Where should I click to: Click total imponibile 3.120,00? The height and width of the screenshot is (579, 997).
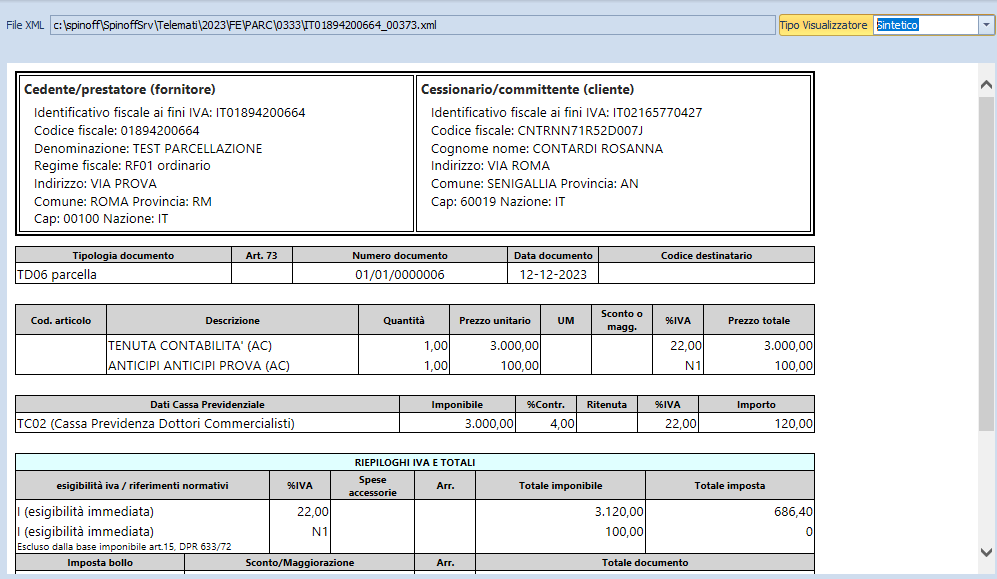619,512
